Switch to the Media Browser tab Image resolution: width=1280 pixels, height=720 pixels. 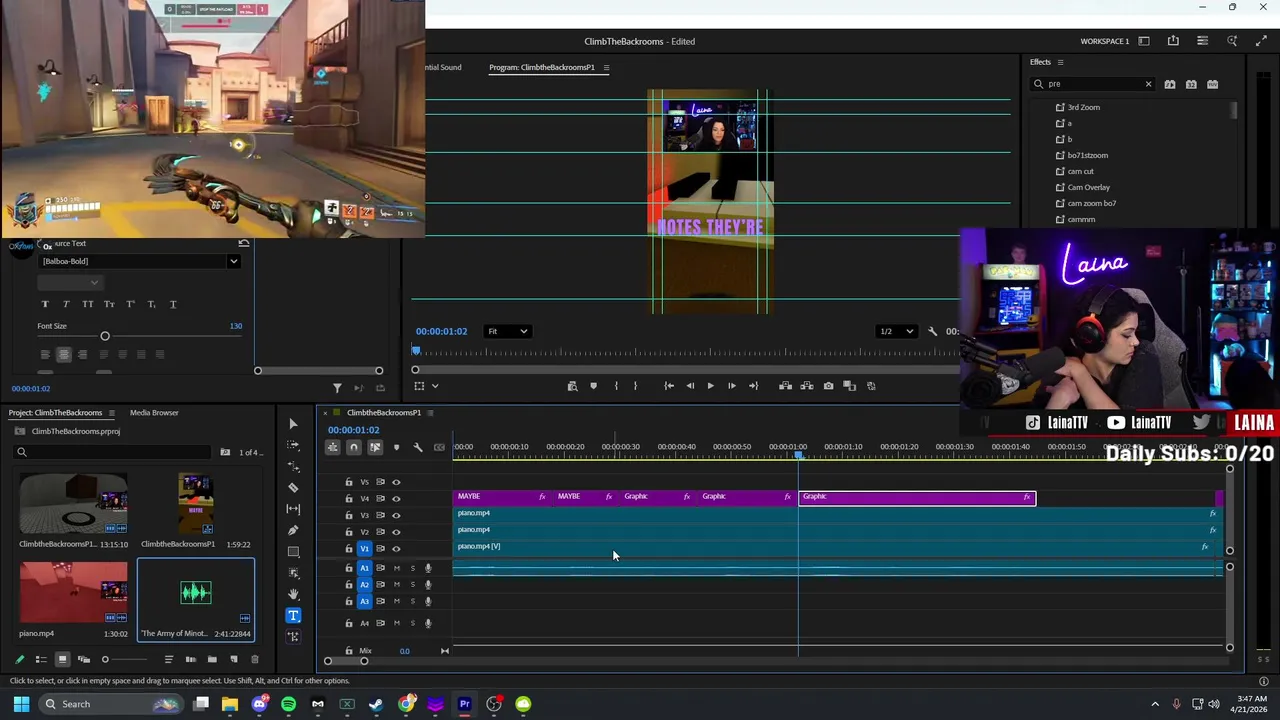(x=154, y=413)
